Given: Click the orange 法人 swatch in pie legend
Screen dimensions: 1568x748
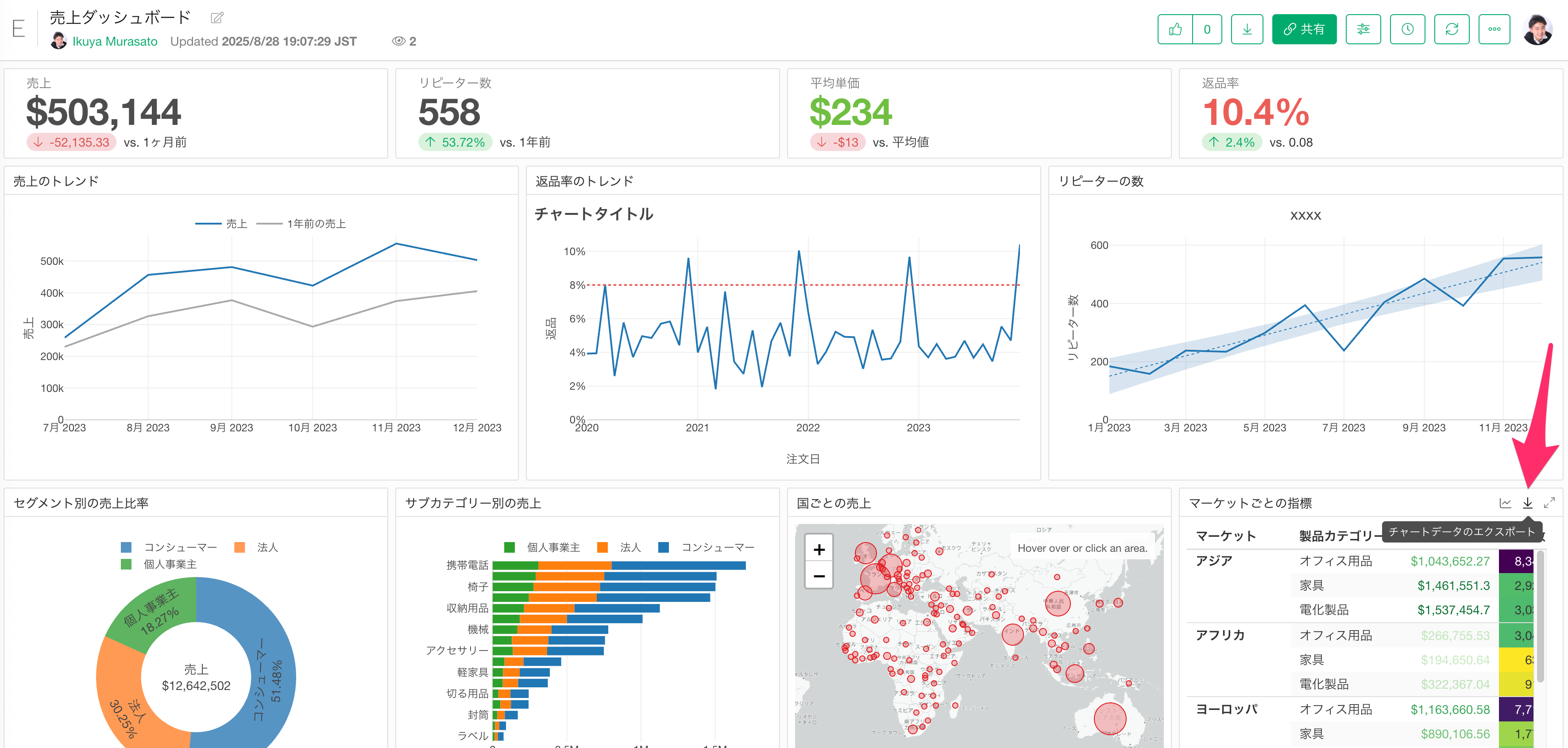Looking at the screenshot, I should pos(239,547).
